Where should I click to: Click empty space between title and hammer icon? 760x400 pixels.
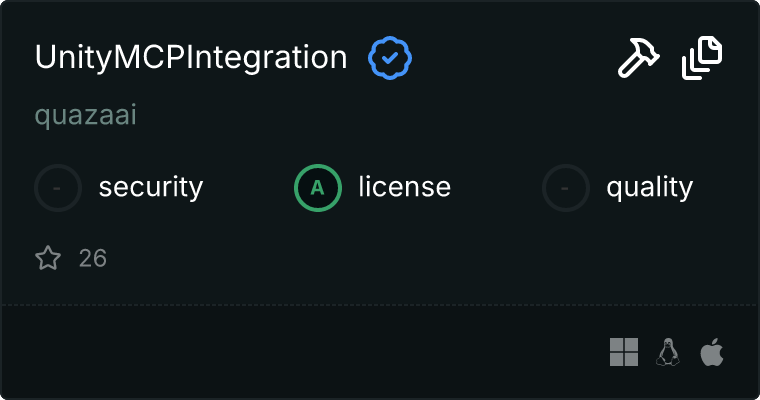point(510,58)
